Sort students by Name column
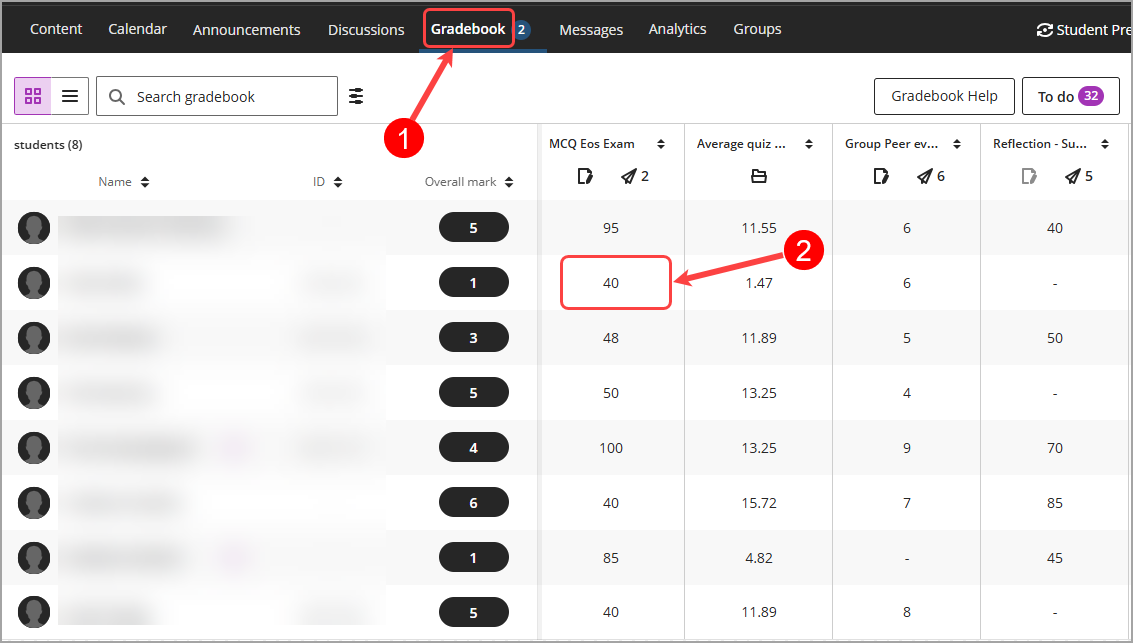The image size is (1133, 643). [145, 182]
